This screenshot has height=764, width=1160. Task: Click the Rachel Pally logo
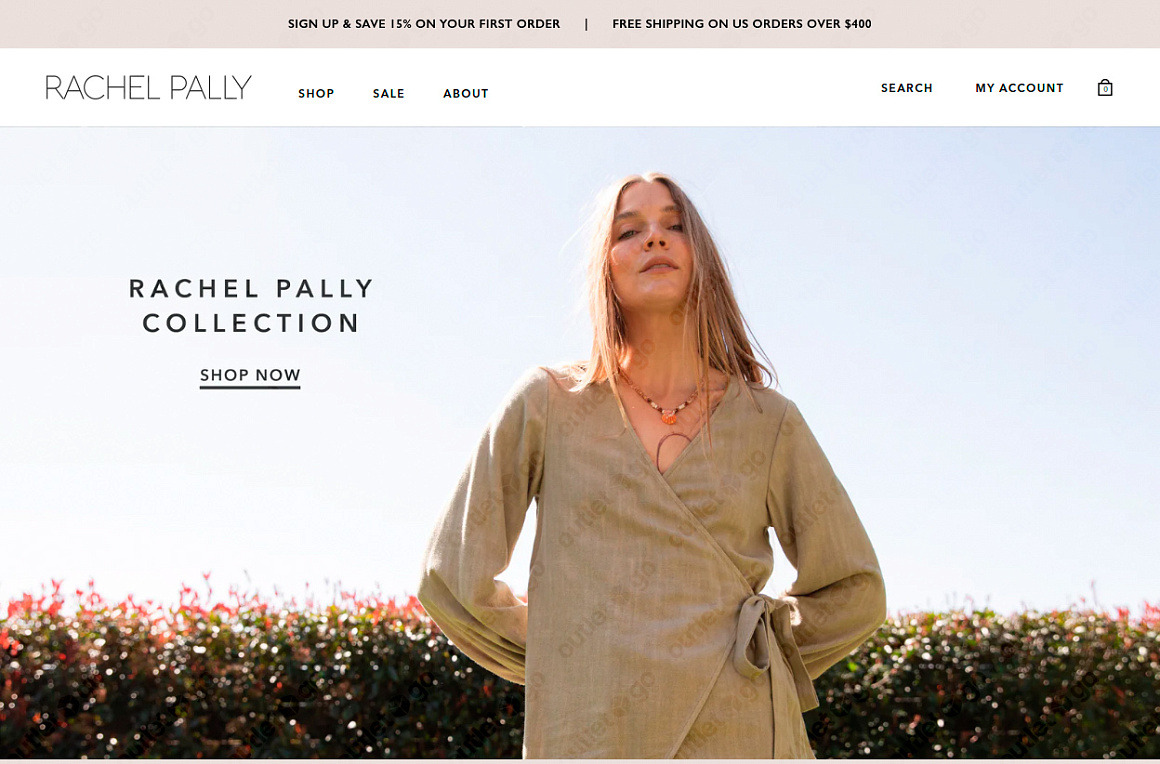pos(148,87)
